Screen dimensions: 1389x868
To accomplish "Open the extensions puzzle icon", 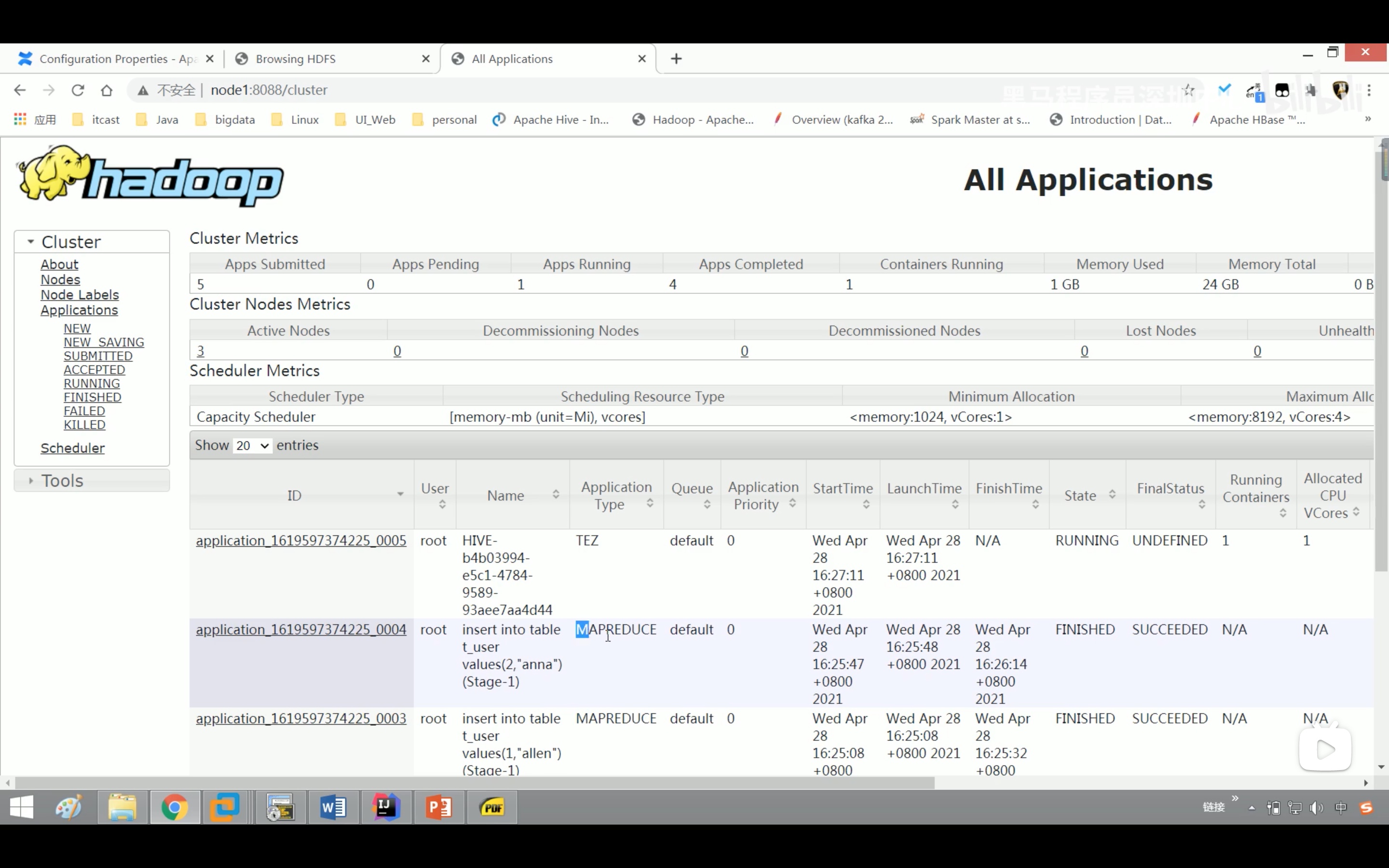I will (1310, 90).
